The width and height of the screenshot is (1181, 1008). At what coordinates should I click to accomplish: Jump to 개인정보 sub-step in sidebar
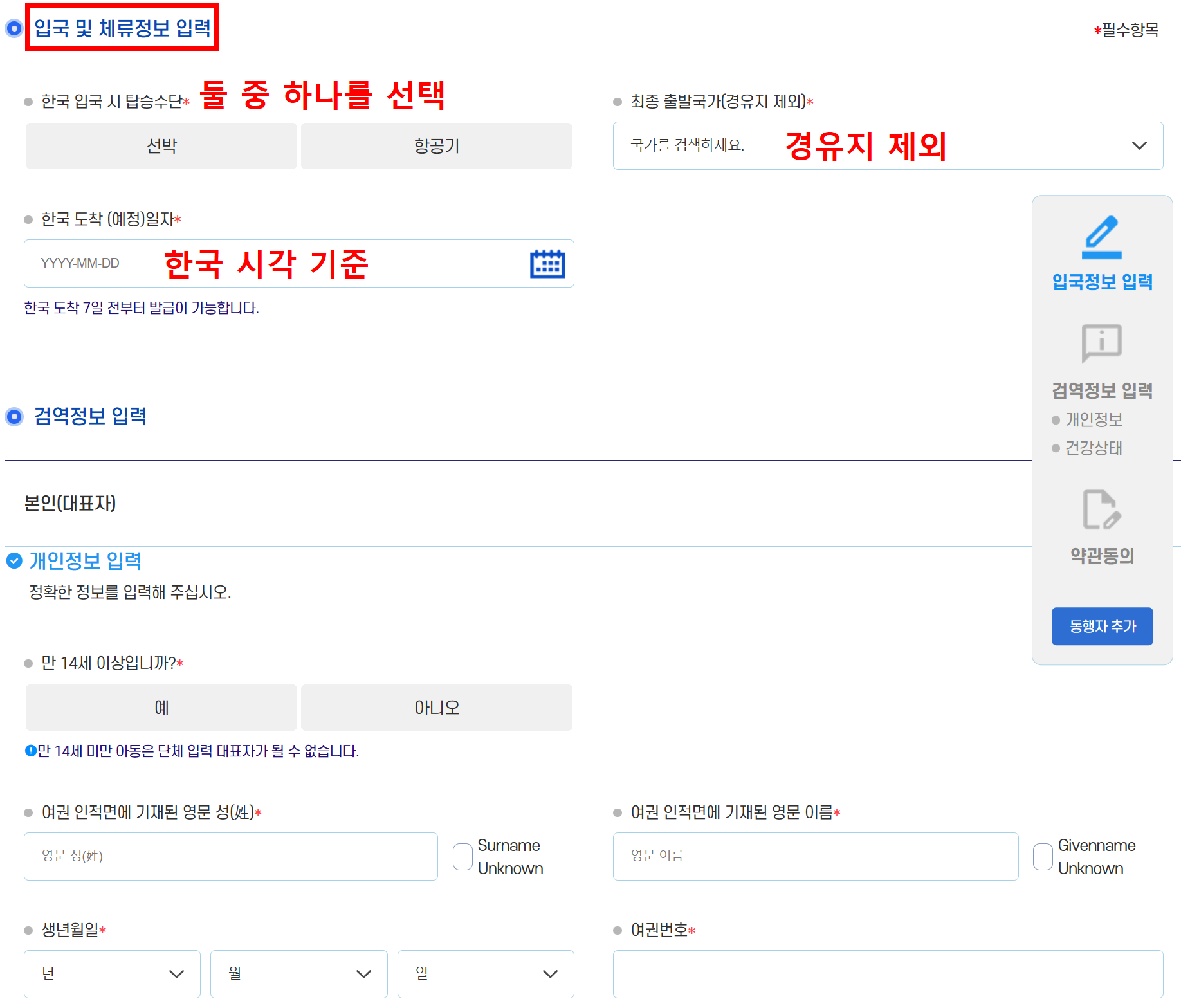pos(1094,420)
